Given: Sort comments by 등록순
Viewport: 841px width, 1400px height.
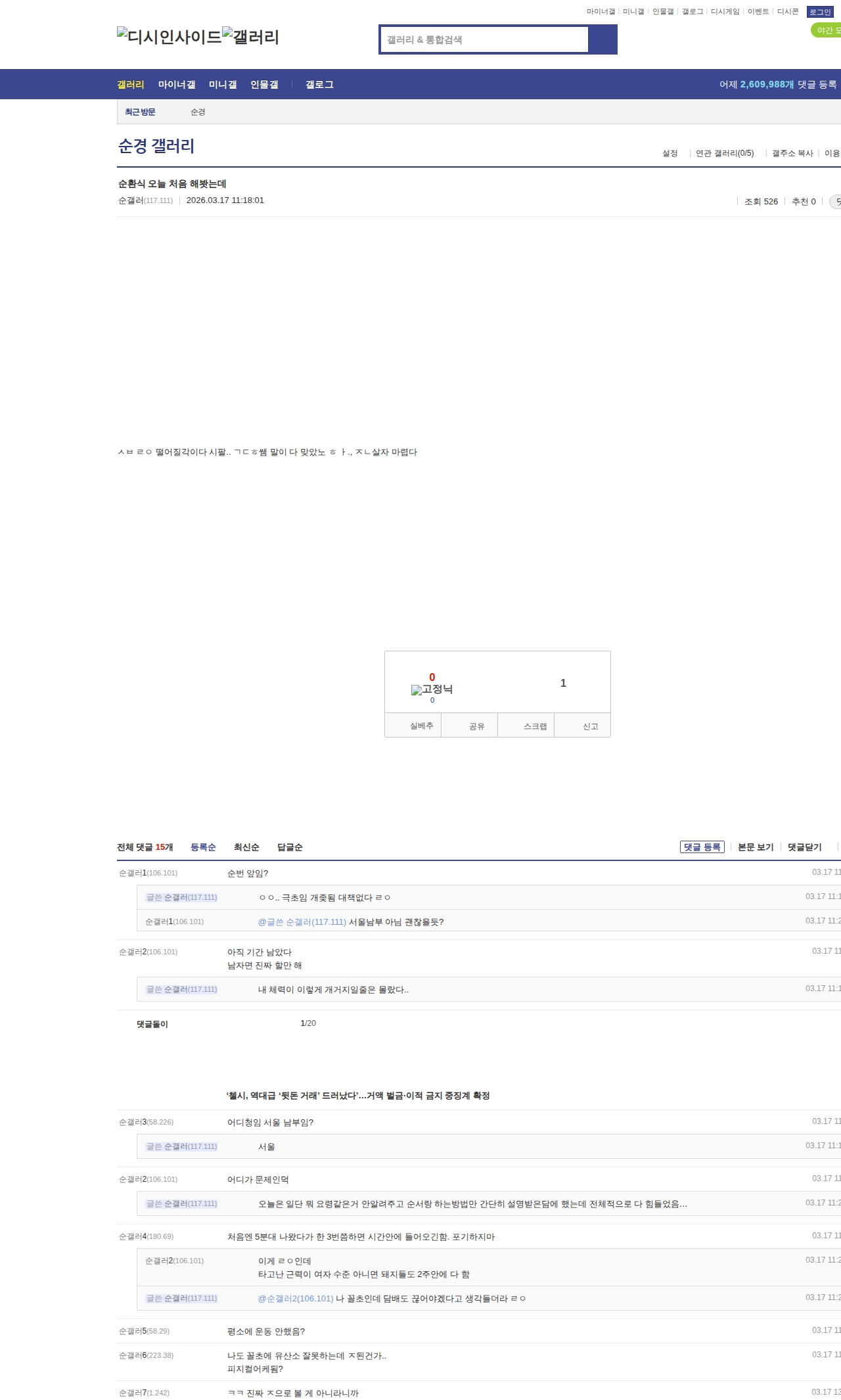Looking at the screenshot, I should [203, 847].
